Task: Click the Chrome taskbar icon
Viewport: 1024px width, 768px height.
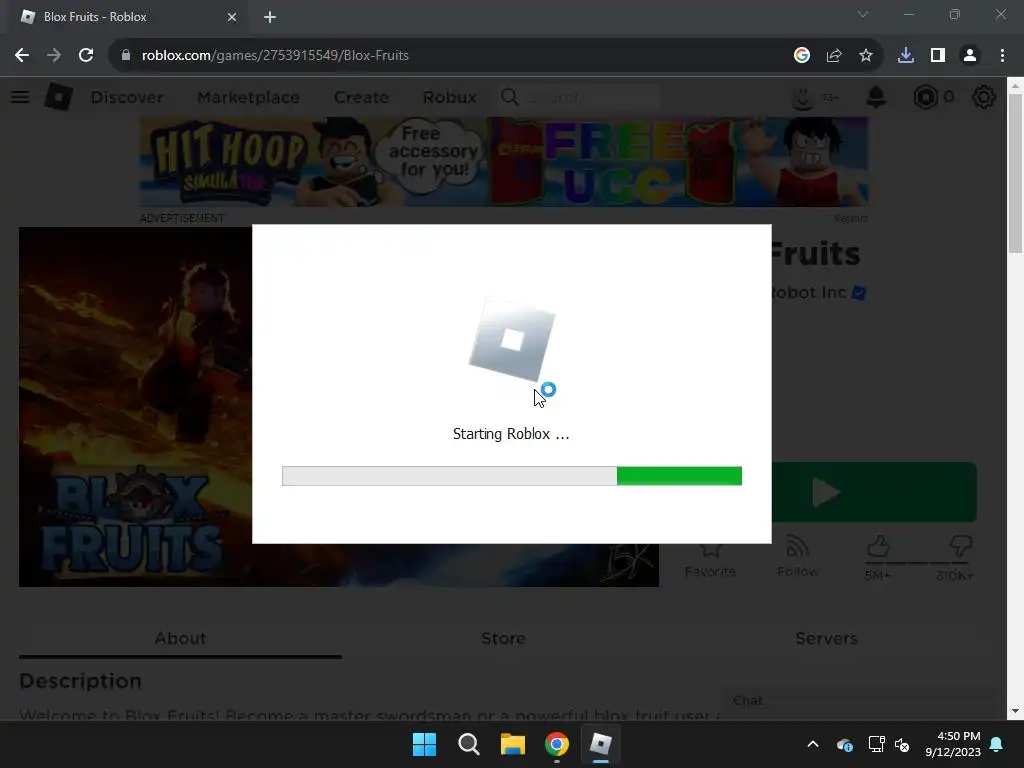Action: (x=557, y=744)
